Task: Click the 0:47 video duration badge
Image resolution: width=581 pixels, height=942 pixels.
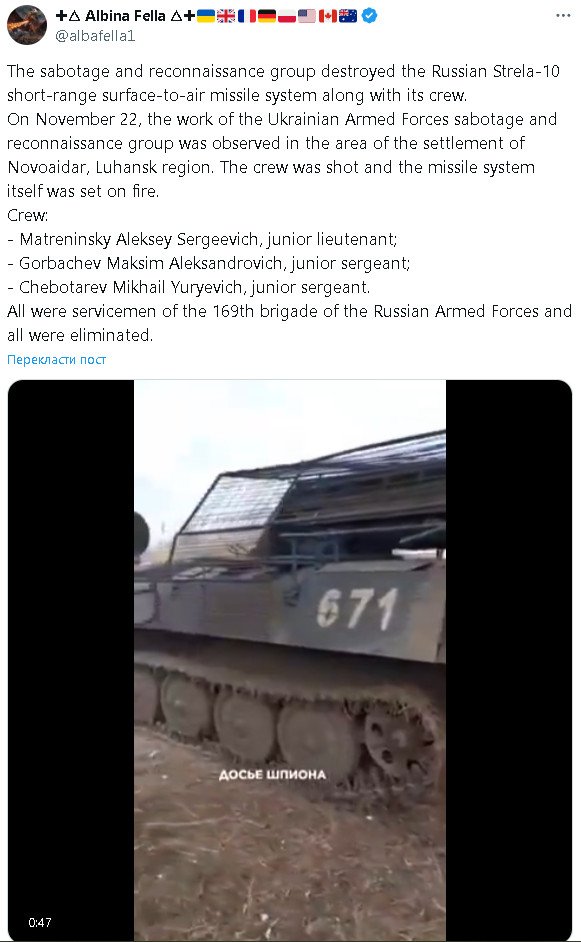Action: pyautogui.click(x=40, y=922)
